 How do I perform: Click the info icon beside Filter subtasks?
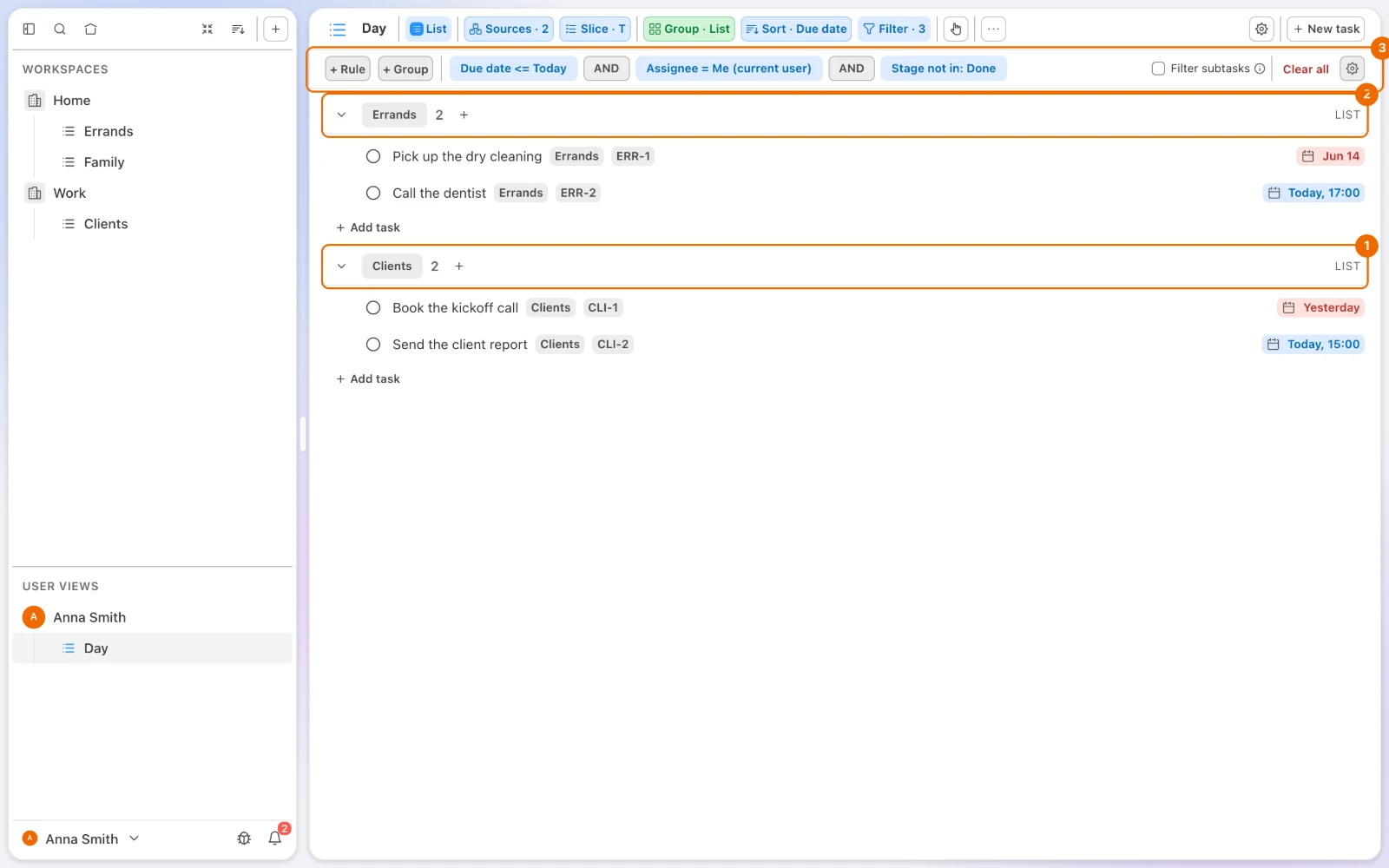1260,69
